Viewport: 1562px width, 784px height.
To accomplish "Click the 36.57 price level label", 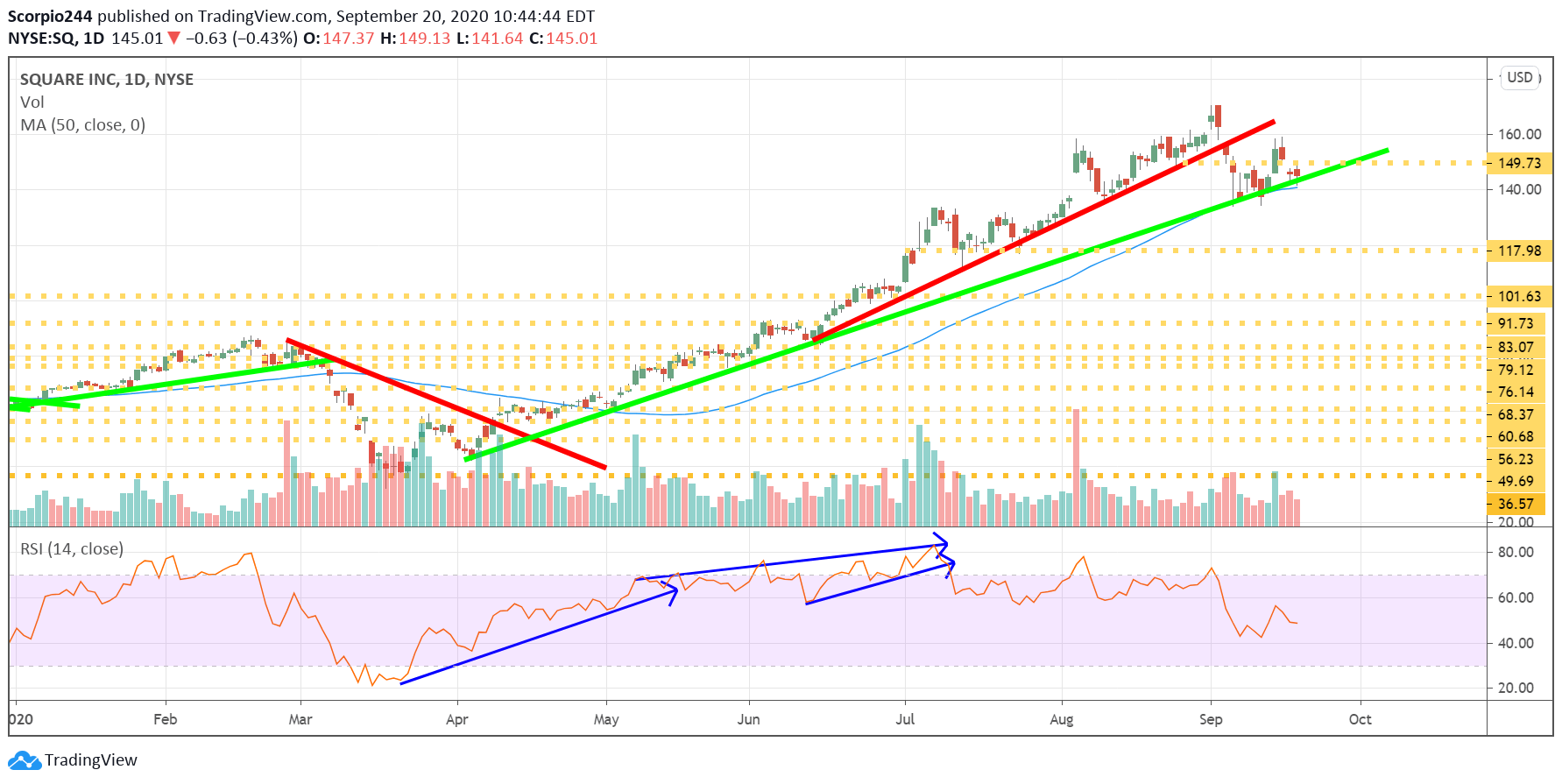I will [1516, 505].
